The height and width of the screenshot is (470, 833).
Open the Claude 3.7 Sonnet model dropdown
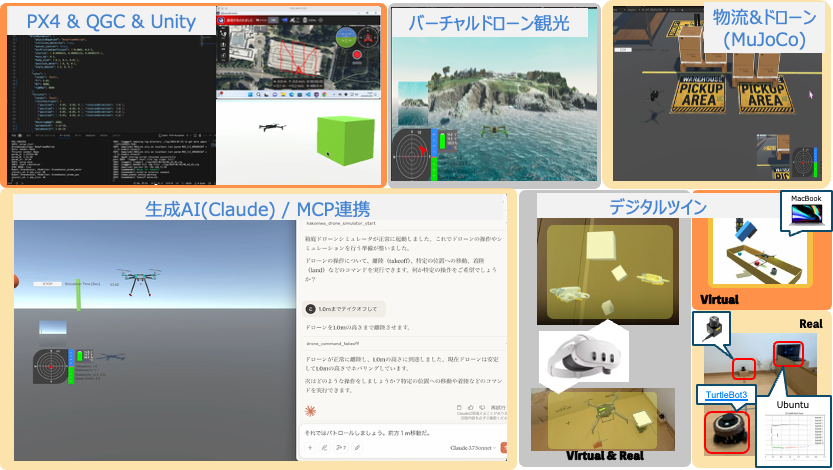tap(473, 448)
